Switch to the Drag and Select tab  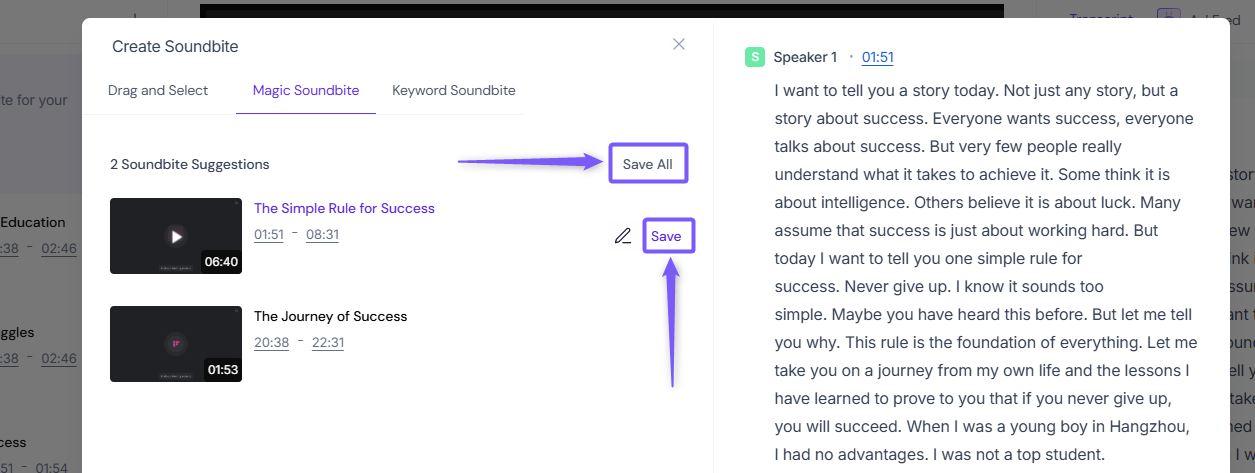click(x=158, y=90)
